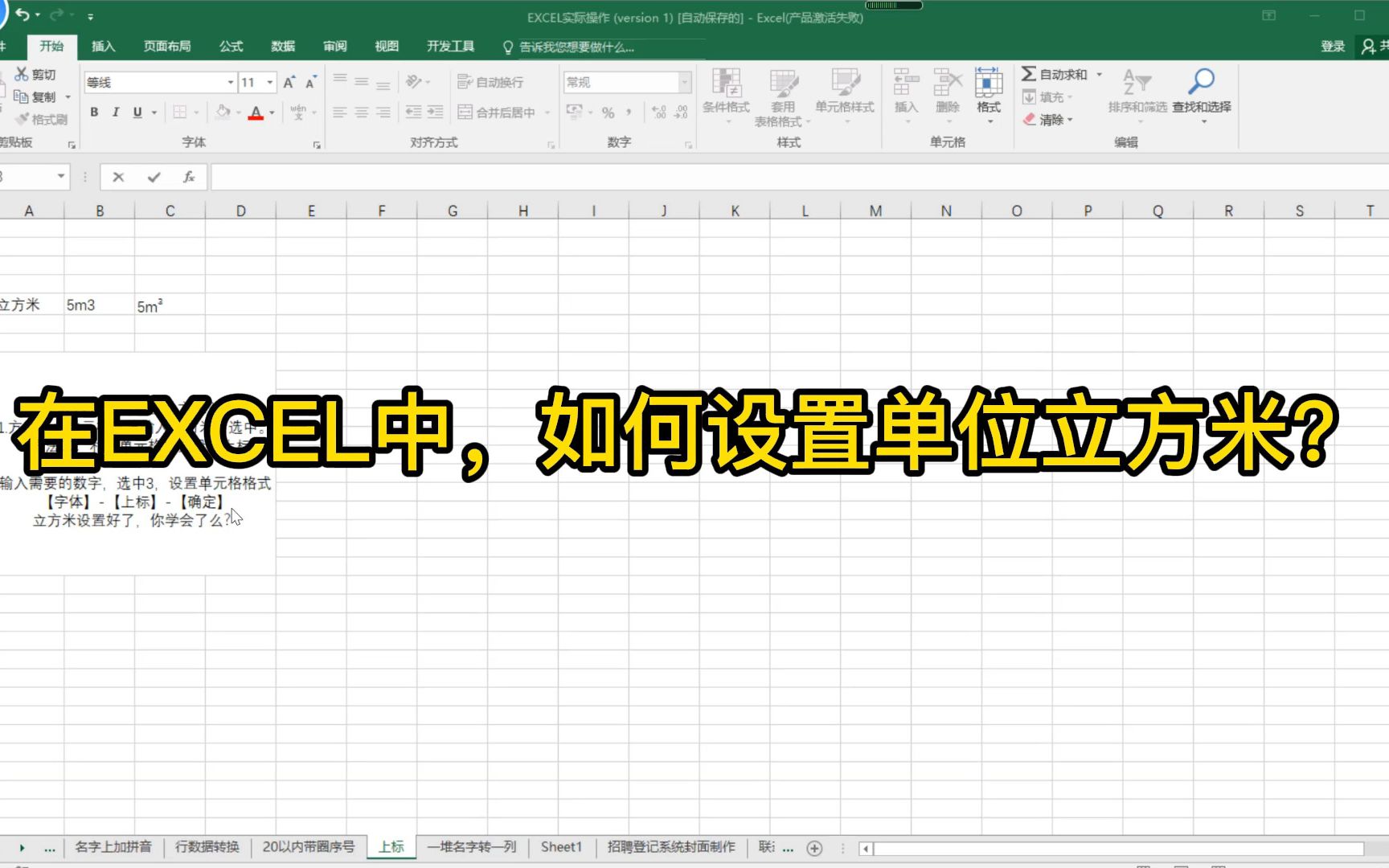Select the Format Painter (格式刷) tool
The width and height of the screenshot is (1389, 868).
click(x=42, y=119)
